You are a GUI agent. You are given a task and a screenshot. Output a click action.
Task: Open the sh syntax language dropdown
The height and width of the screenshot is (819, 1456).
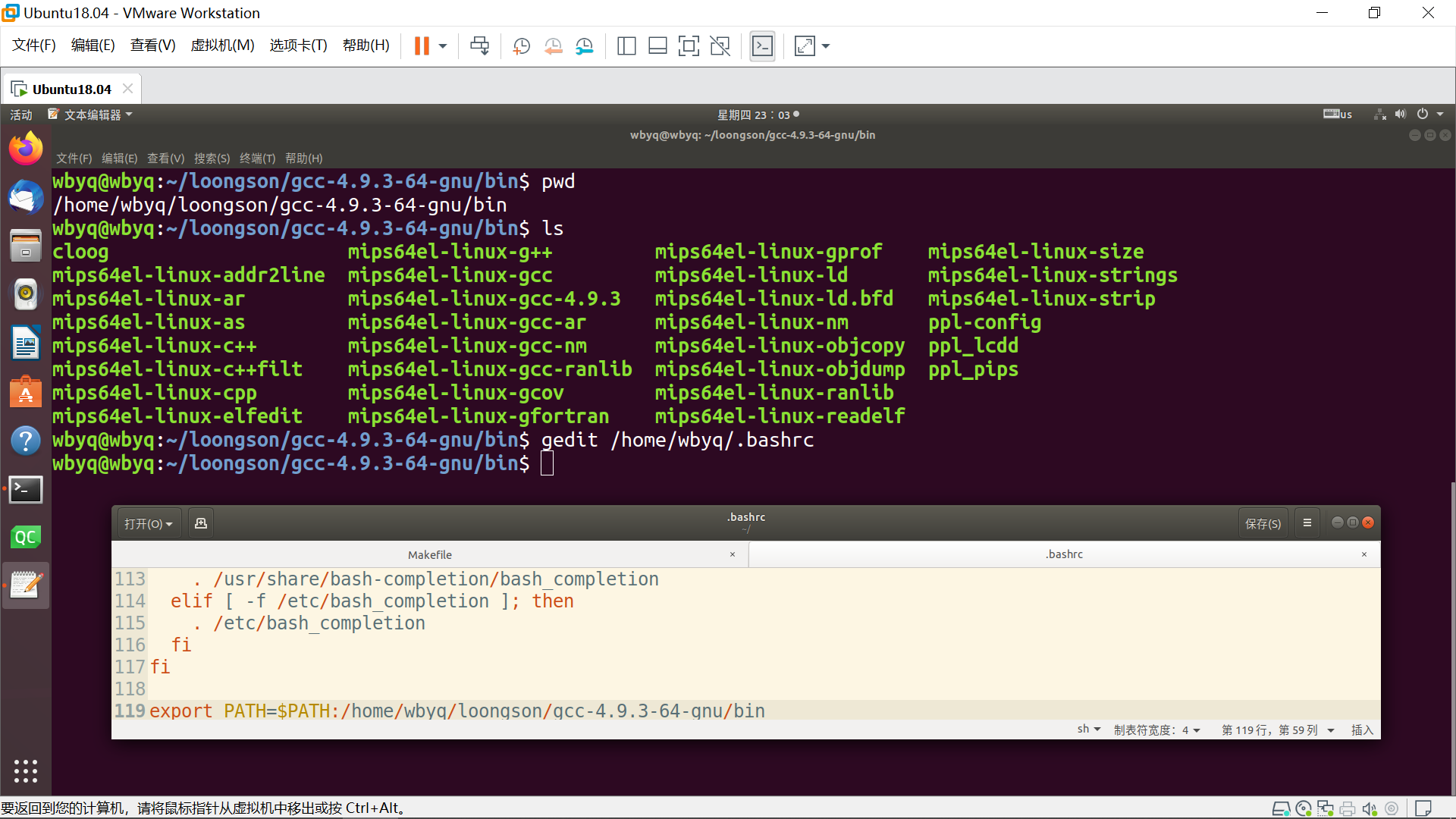1089,730
